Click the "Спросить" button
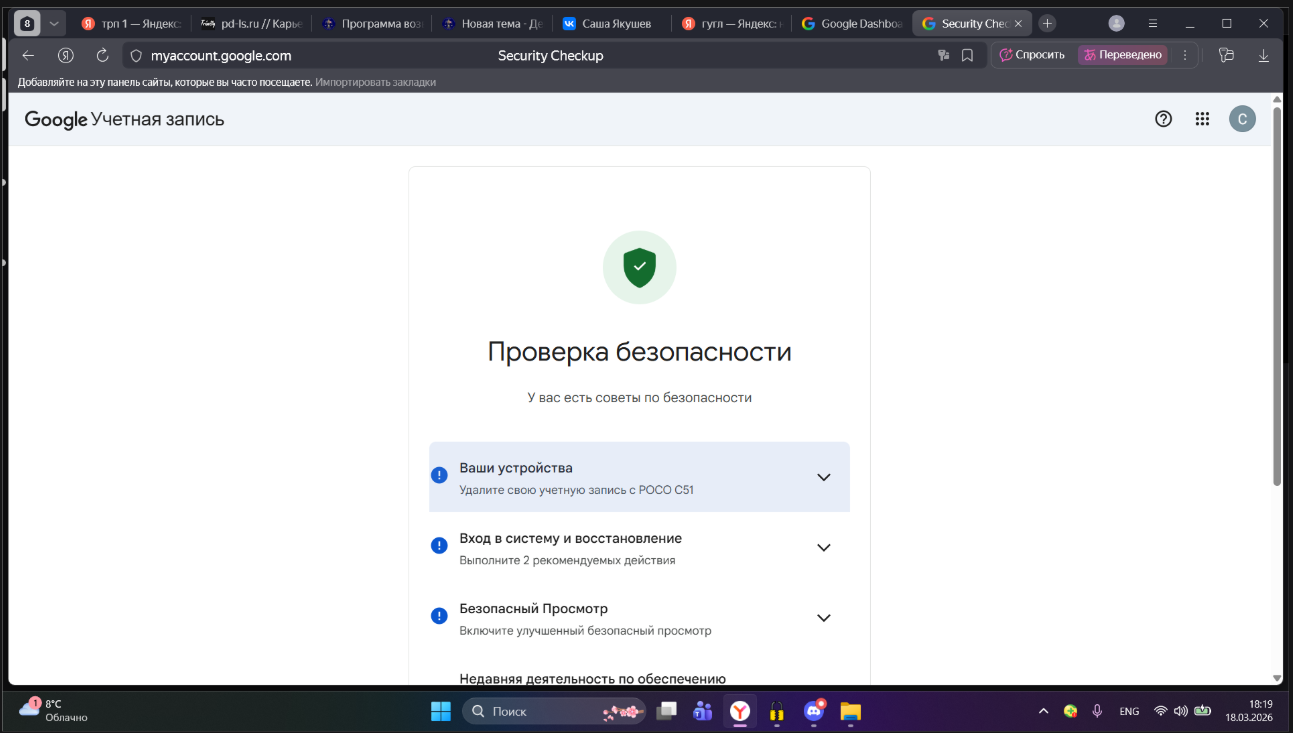The height and width of the screenshot is (733, 1293). (1032, 56)
